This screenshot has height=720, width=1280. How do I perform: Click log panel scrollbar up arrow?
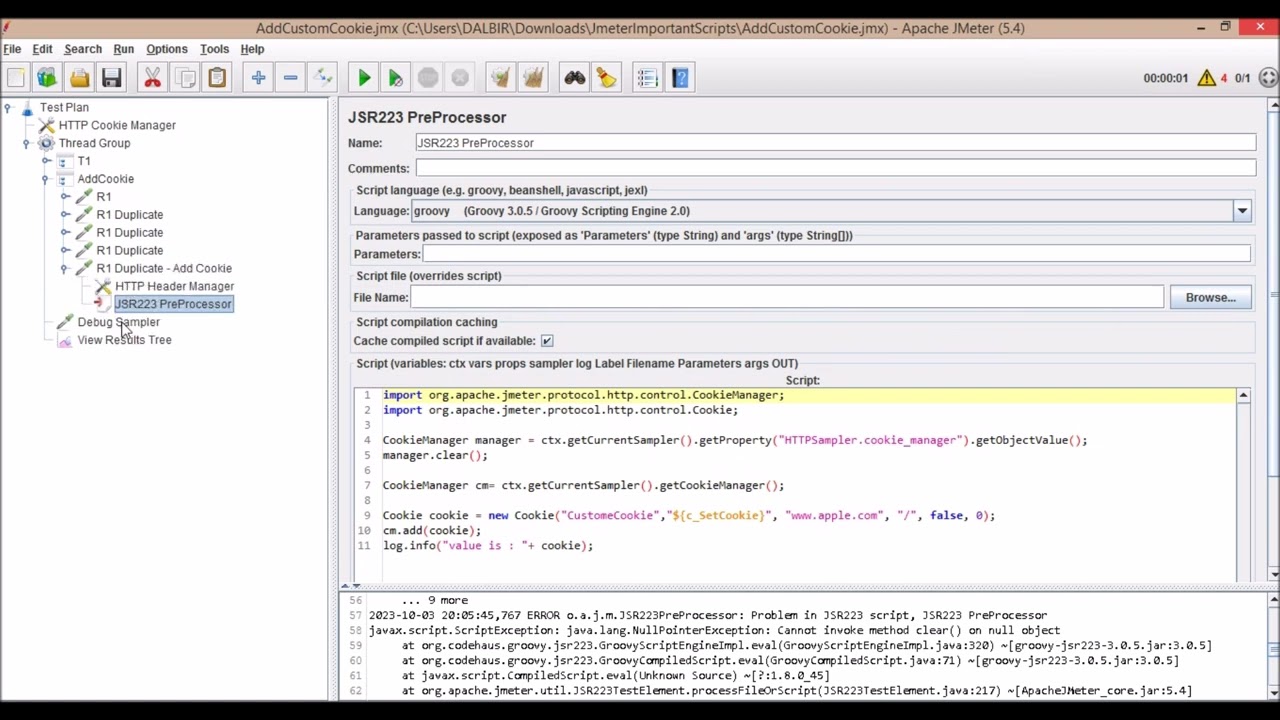coord(1272,600)
